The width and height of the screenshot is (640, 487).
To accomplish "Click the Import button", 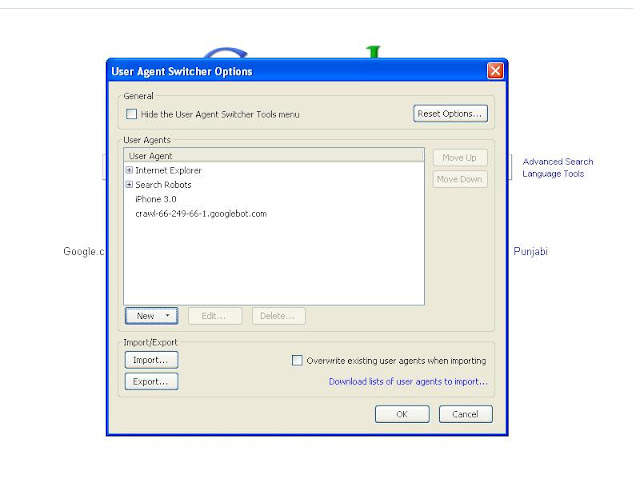I will (151, 360).
